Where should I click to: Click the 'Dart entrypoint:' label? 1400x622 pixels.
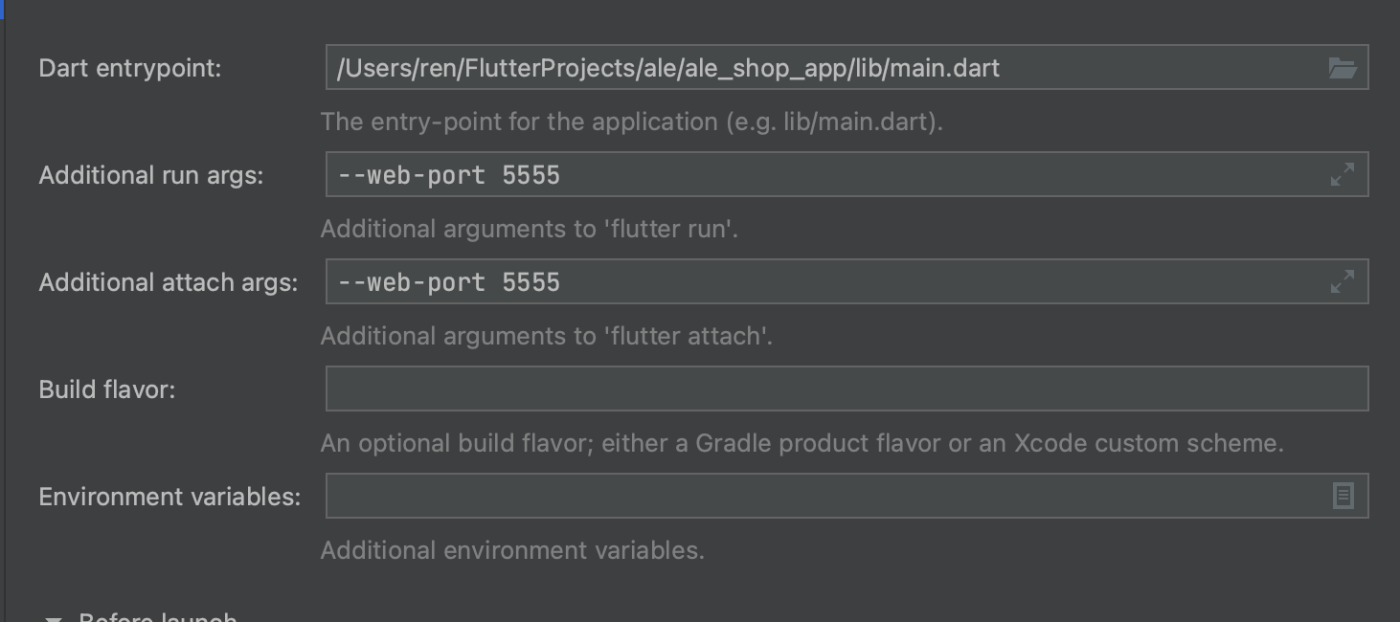pyautogui.click(x=130, y=69)
